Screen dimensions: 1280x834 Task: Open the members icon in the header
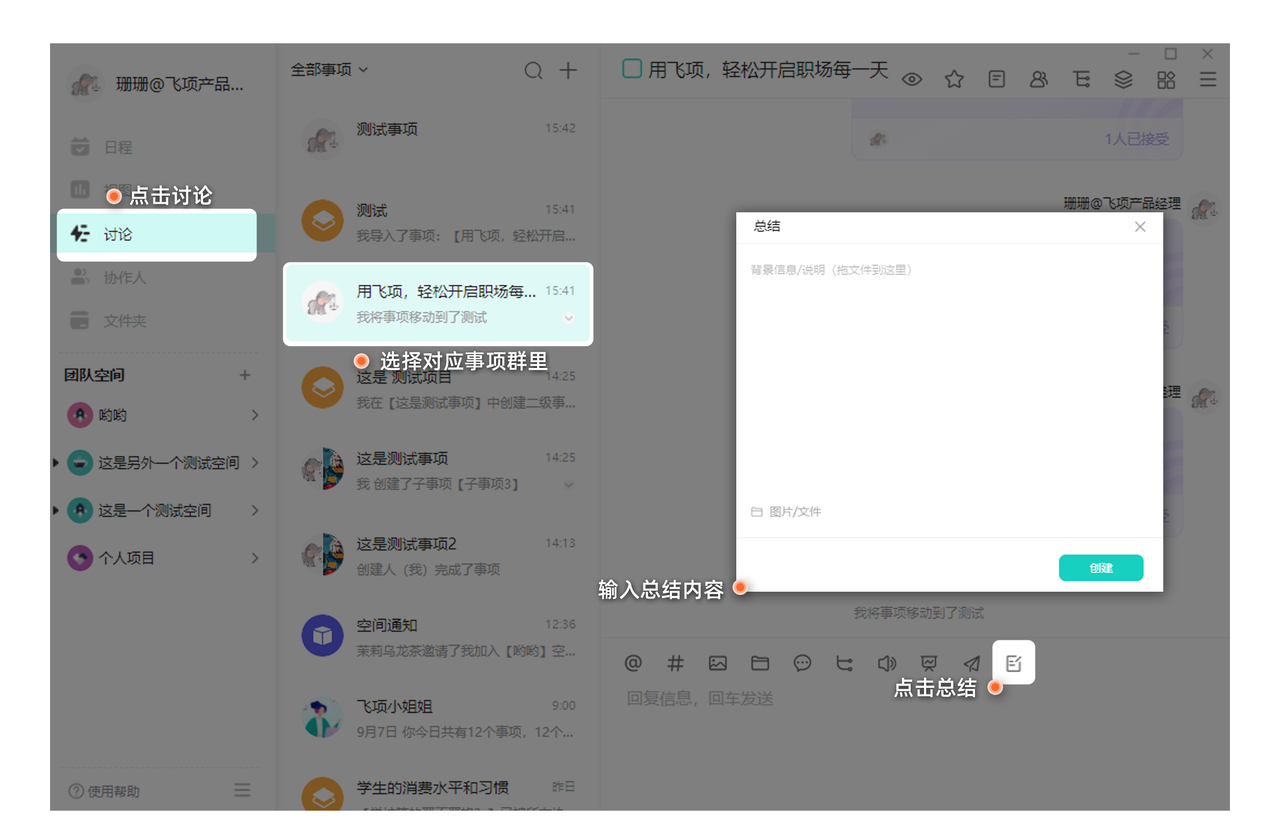pos(1039,80)
